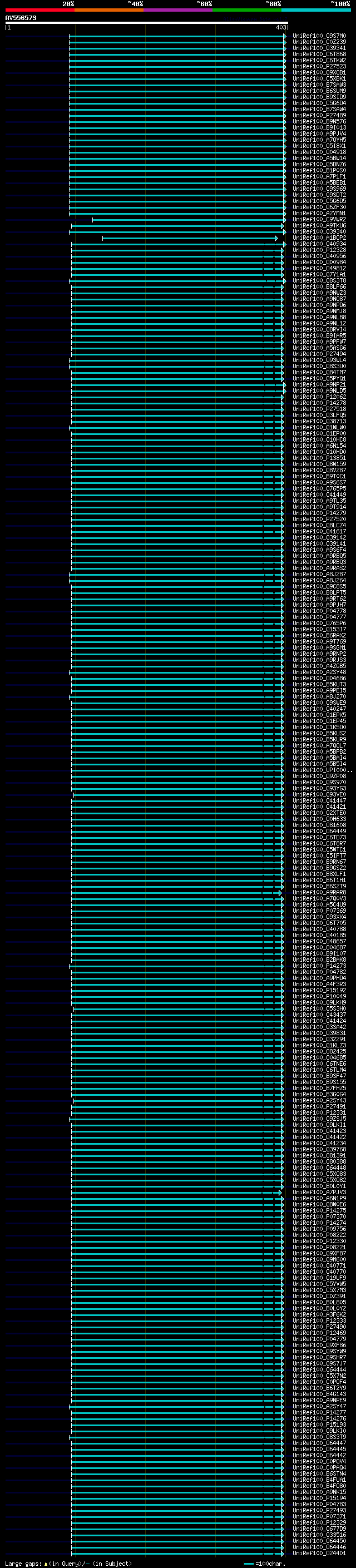
Task: Select the UniRef100_Q93VE0 label
Action: point(319,794)
